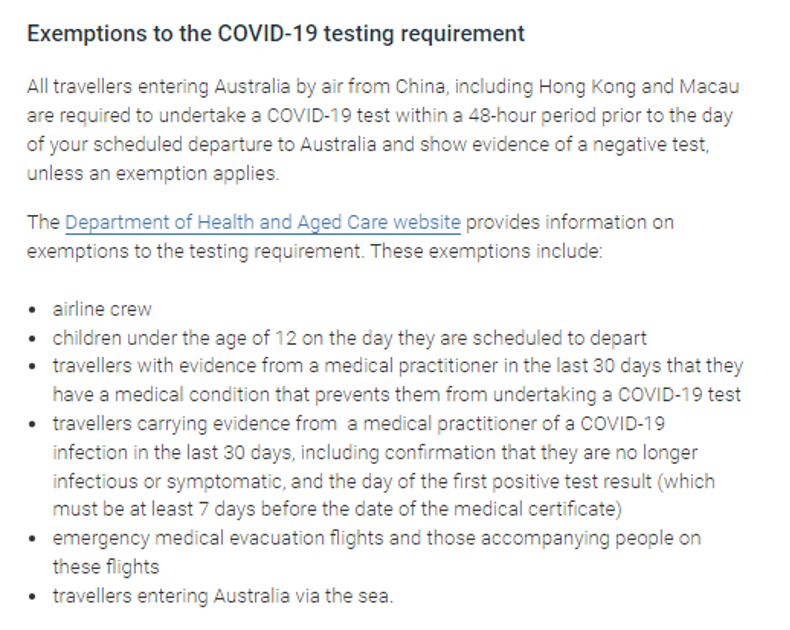The width and height of the screenshot is (790, 630).
Task: Click the bullet about medical condition preventing a test
Action: 397,380
